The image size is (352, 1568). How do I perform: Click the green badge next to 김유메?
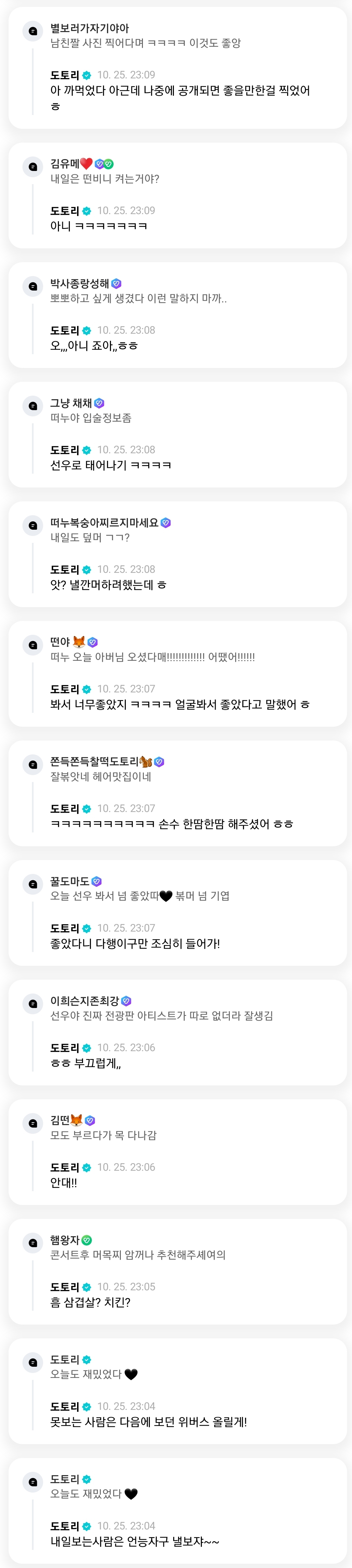[x=109, y=164]
